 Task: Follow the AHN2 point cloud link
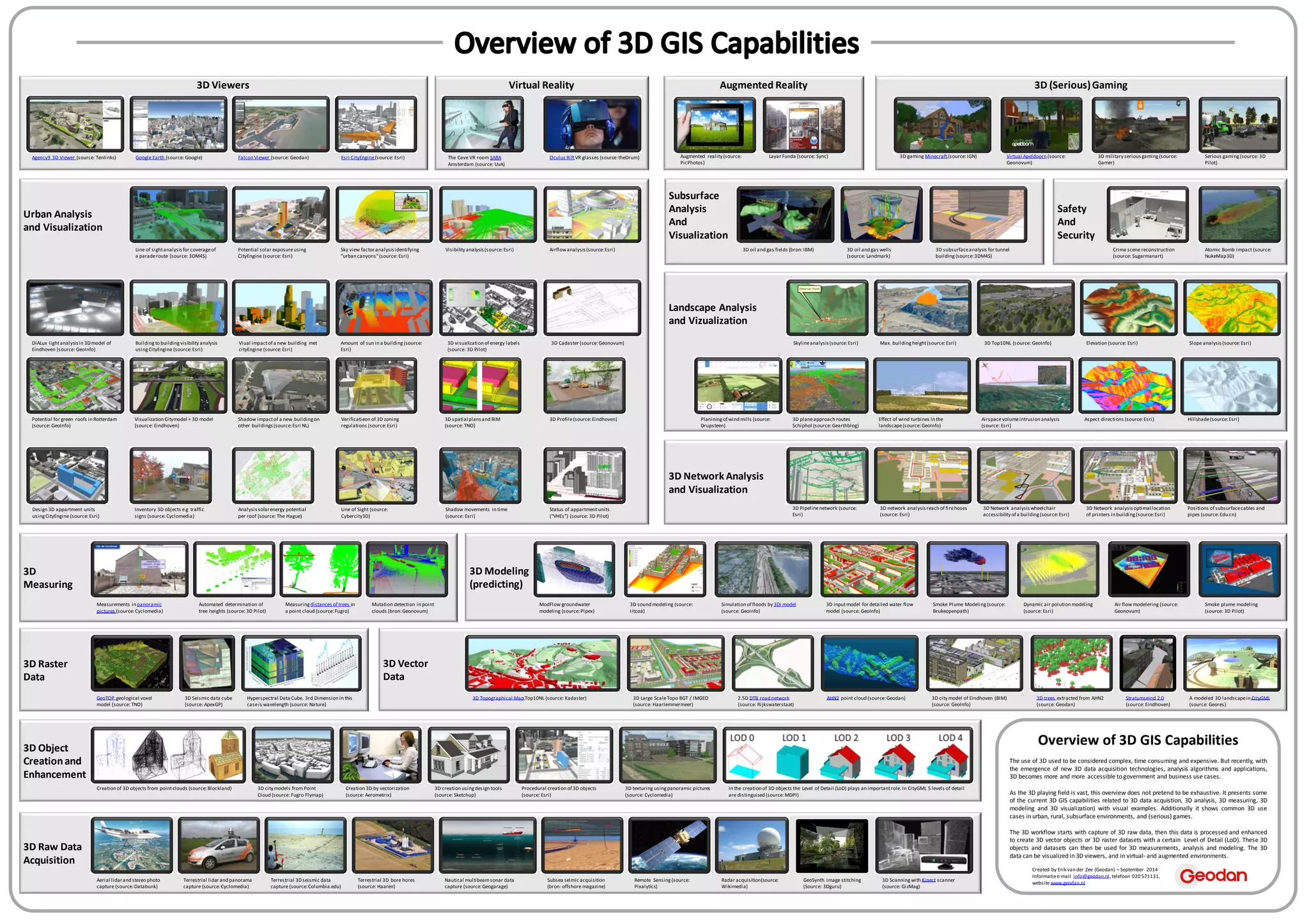833,698
